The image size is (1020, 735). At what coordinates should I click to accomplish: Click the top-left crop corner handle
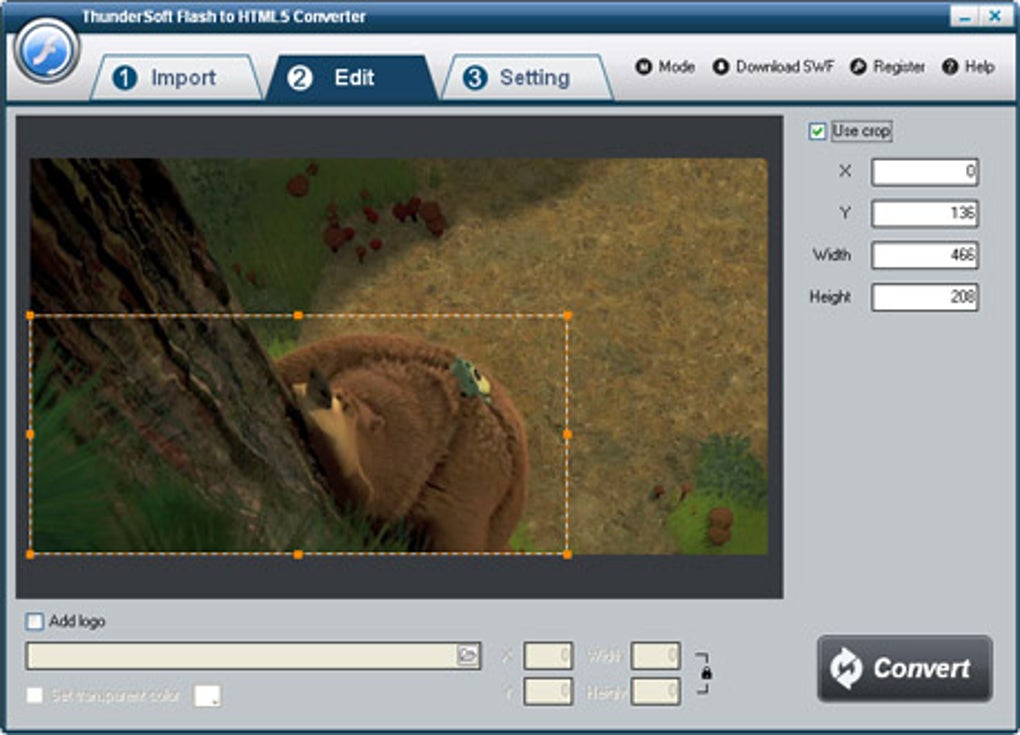click(x=31, y=315)
